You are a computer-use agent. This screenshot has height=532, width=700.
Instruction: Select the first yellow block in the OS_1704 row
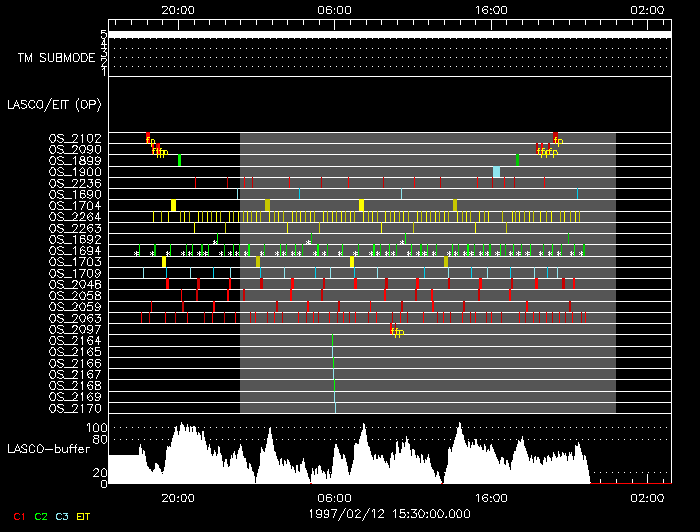click(173, 205)
